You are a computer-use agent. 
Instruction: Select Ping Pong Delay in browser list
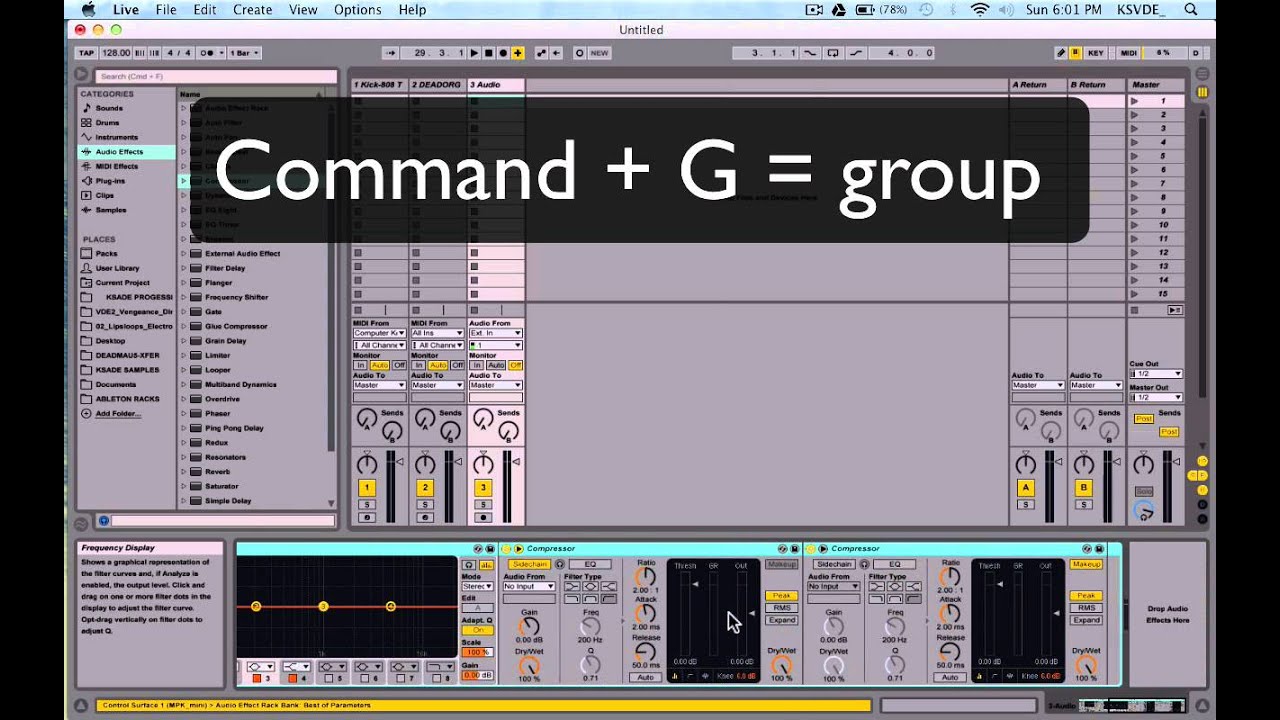pos(234,428)
